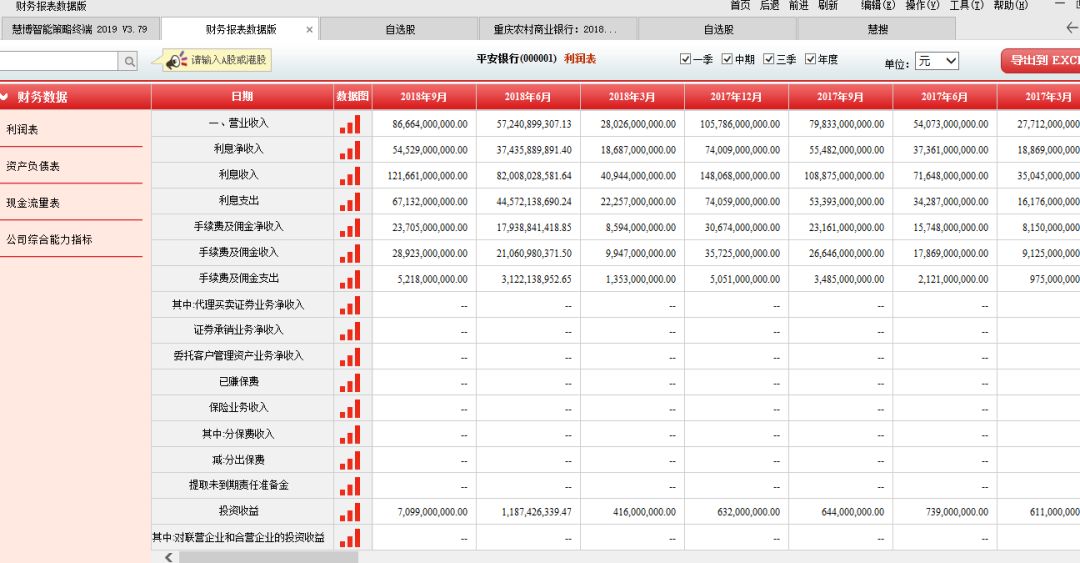Switch to 重庆农村商业银行 tab

pyautogui.click(x=555, y=30)
